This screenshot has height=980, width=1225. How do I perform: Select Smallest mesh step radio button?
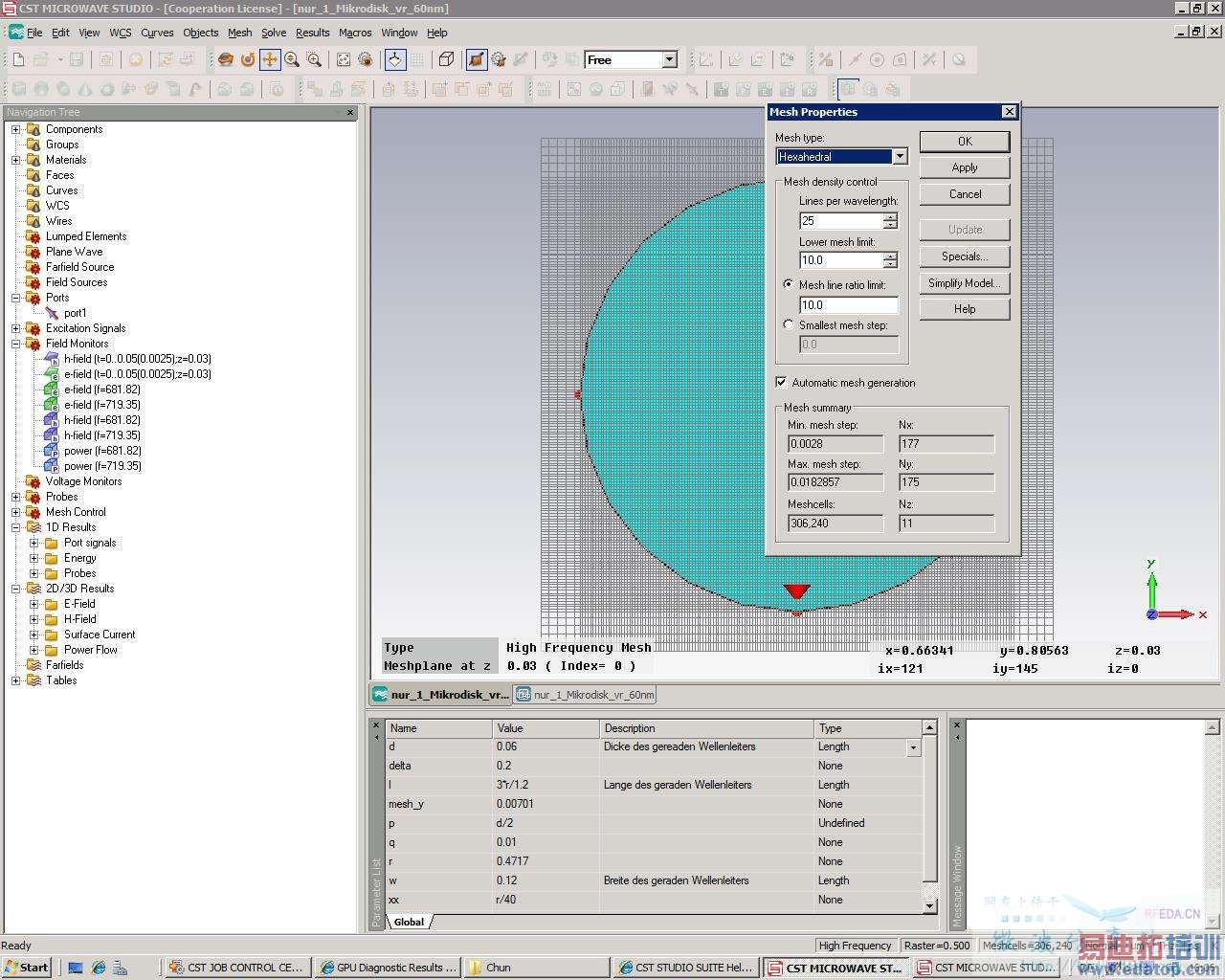pyautogui.click(x=789, y=324)
